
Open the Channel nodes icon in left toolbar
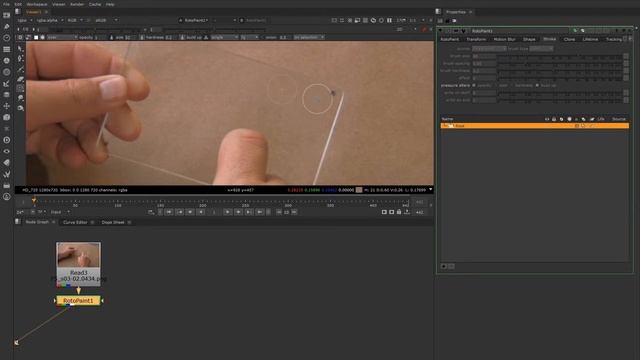click(7, 49)
